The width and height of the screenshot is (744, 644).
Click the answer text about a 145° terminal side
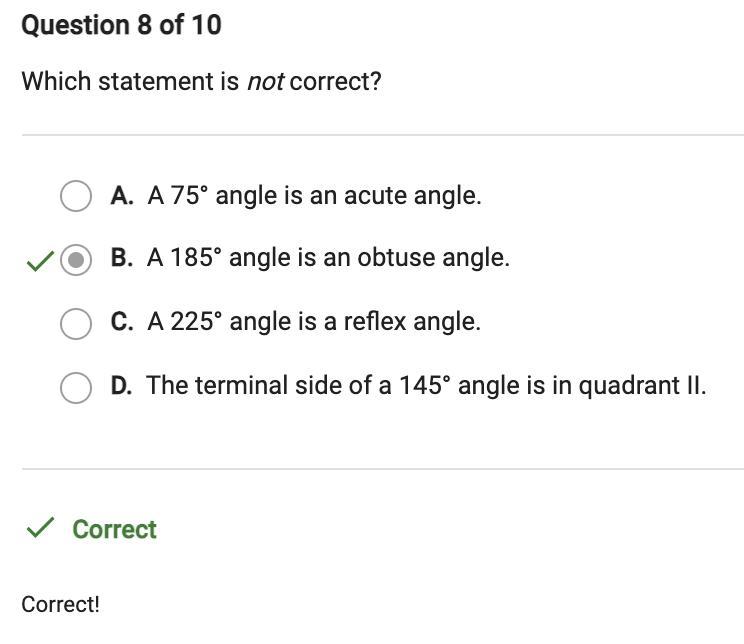[426, 386]
